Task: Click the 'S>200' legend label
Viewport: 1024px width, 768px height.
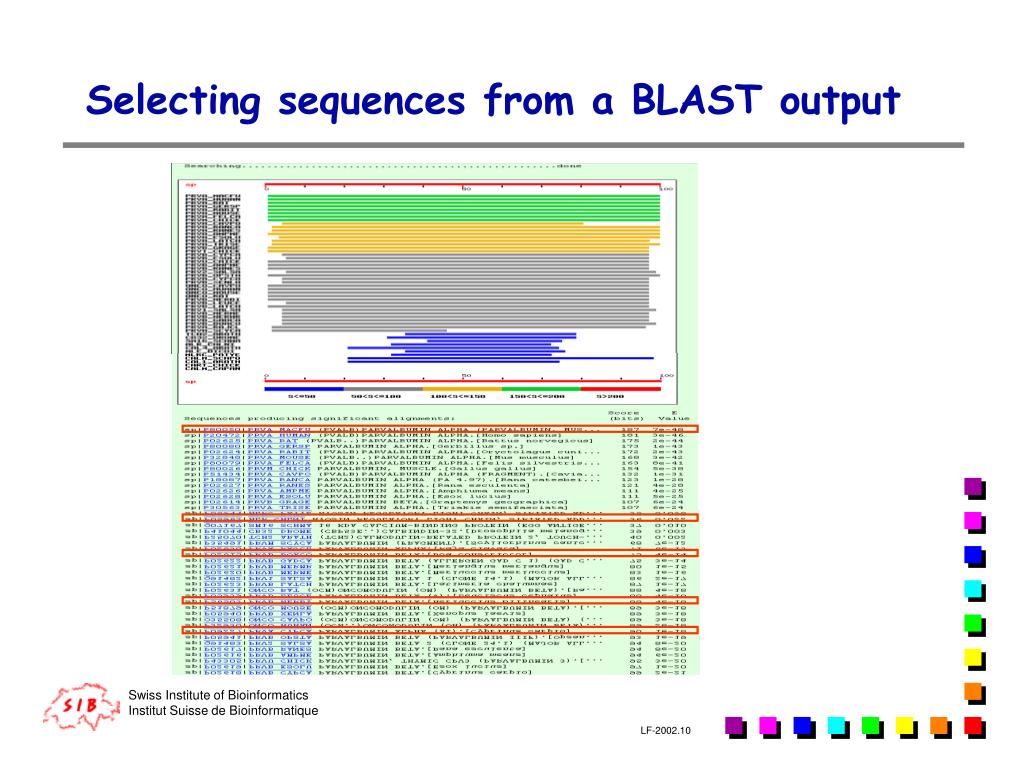Action: click(x=610, y=396)
